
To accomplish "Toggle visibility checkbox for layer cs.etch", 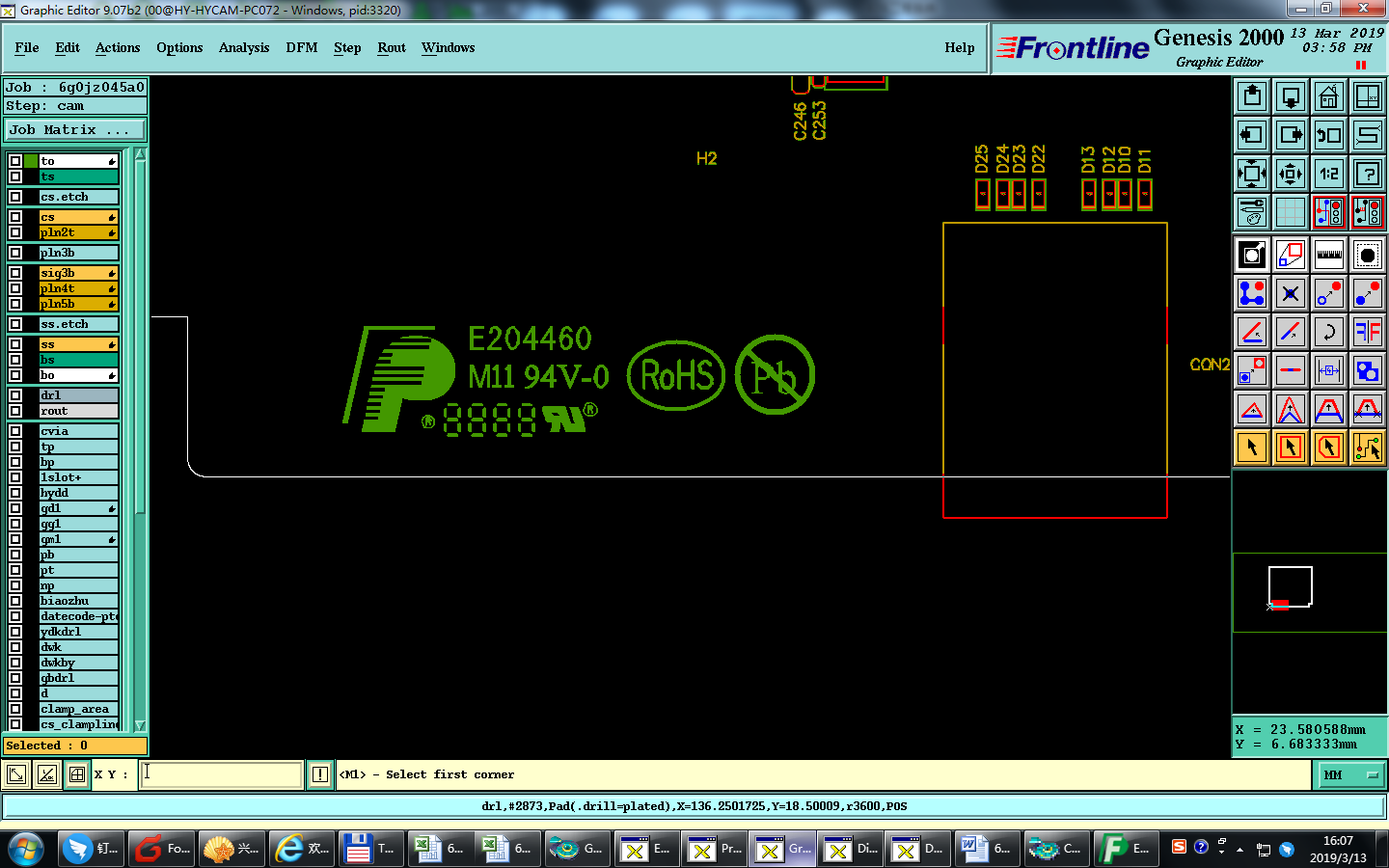I will [15, 197].
